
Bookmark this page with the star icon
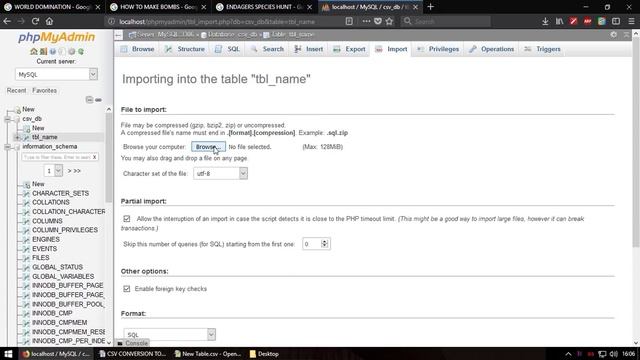pos(389,21)
